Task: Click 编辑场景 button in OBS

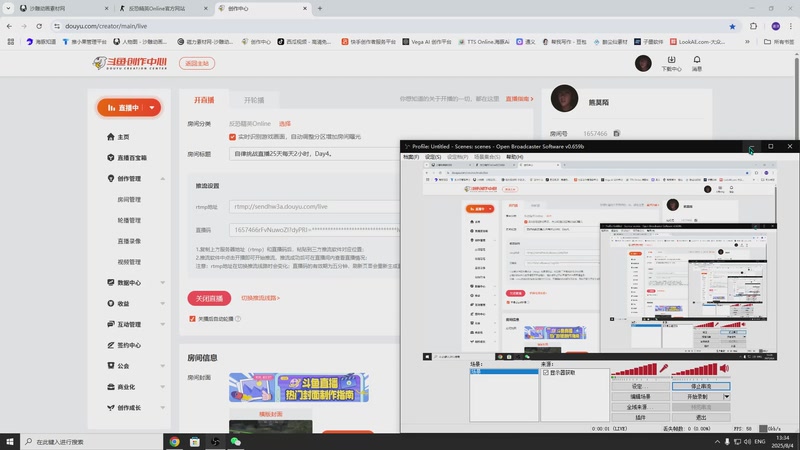Action: click(x=640, y=396)
